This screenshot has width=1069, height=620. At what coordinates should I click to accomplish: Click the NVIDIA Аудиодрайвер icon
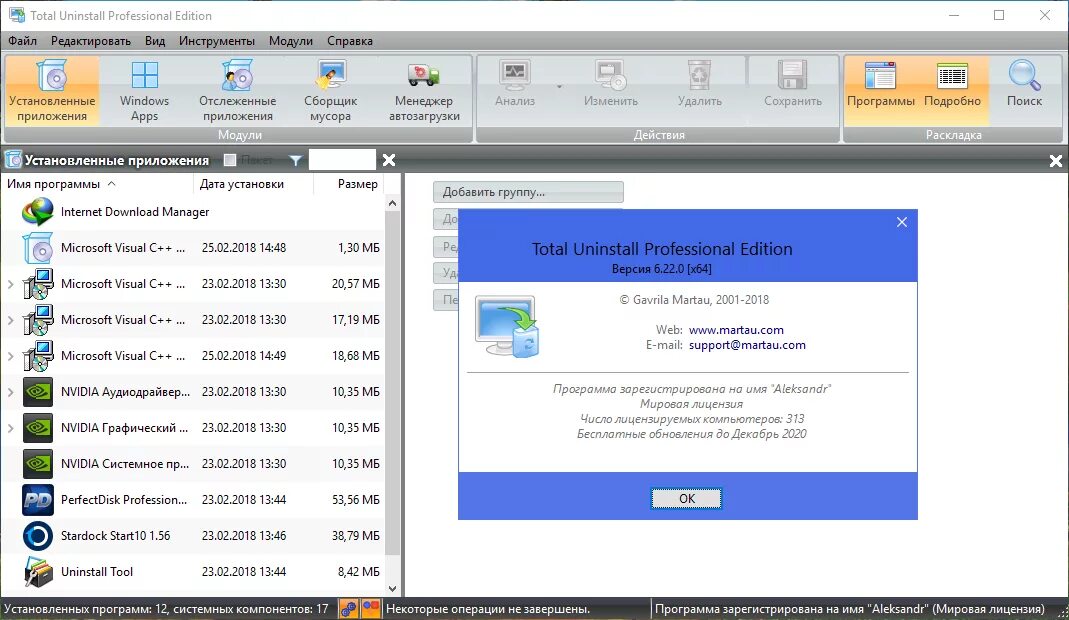[x=37, y=392]
